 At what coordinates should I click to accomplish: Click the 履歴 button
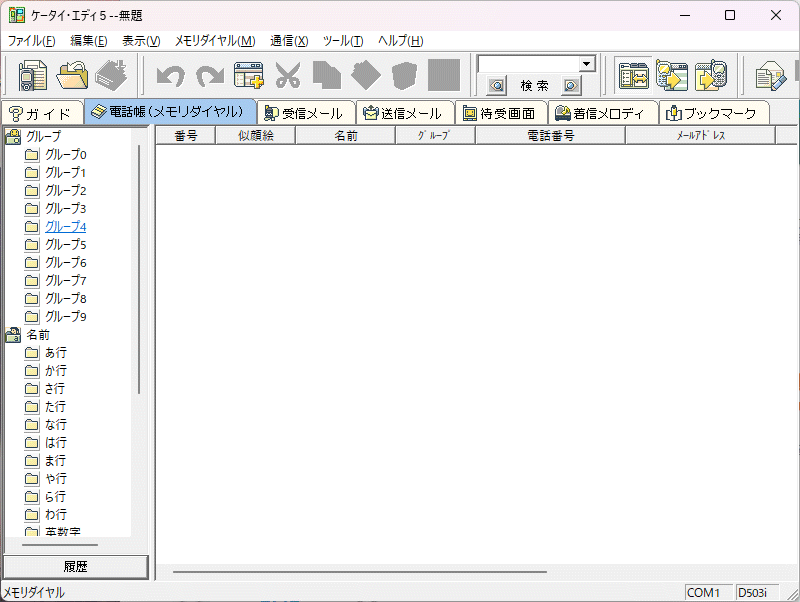click(75, 567)
